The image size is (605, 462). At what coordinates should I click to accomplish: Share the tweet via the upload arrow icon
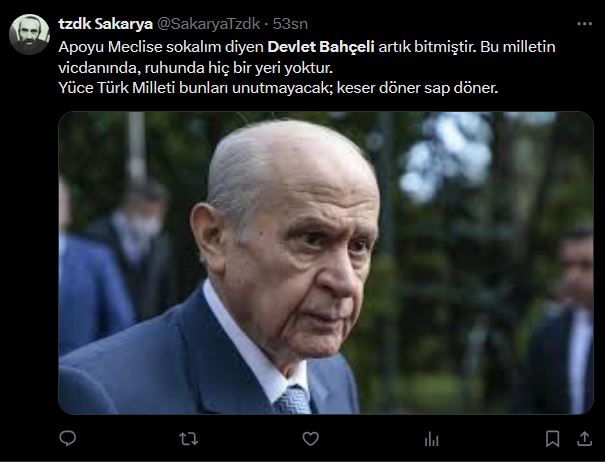(585, 438)
